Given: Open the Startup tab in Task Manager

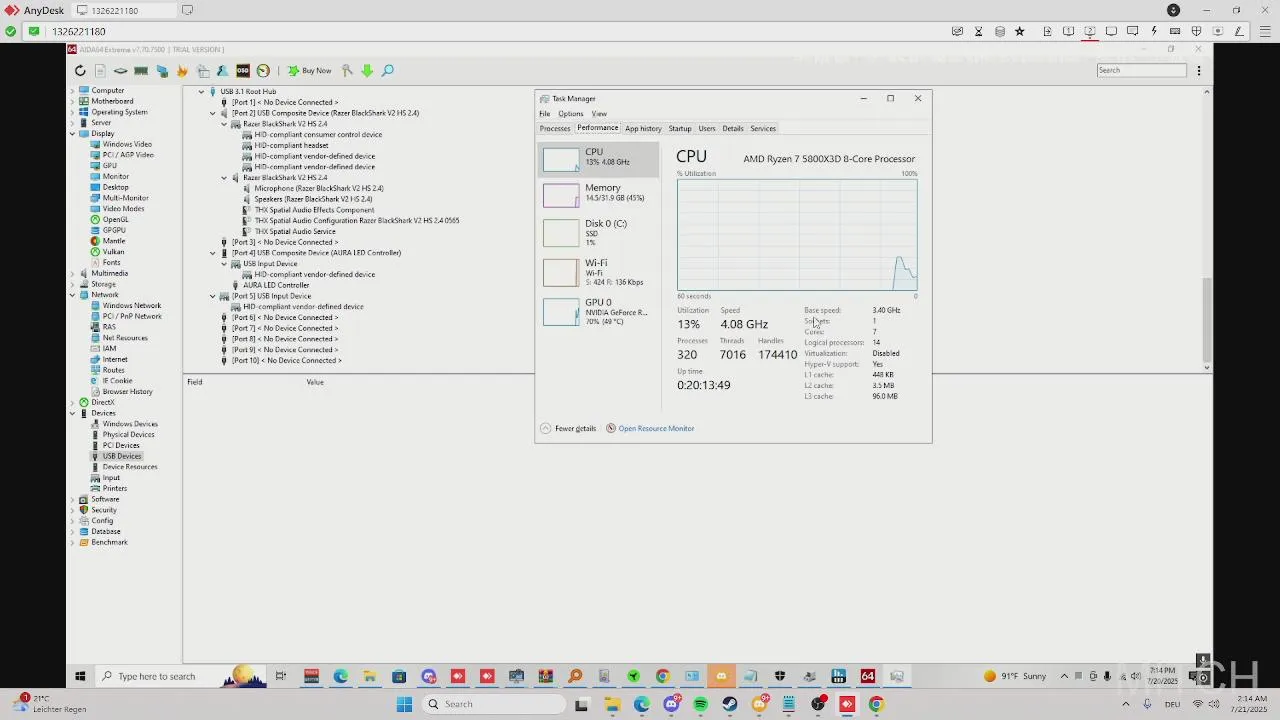Looking at the screenshot, I should [680, 128].
